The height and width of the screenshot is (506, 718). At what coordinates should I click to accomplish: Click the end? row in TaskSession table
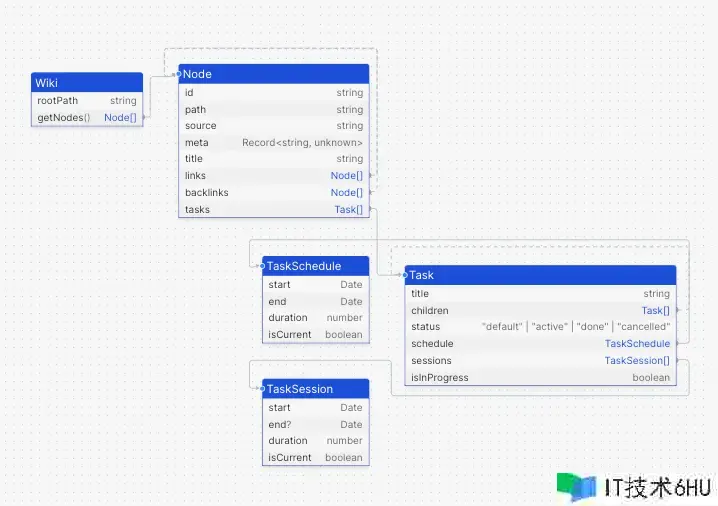click(x=315, y=424)
